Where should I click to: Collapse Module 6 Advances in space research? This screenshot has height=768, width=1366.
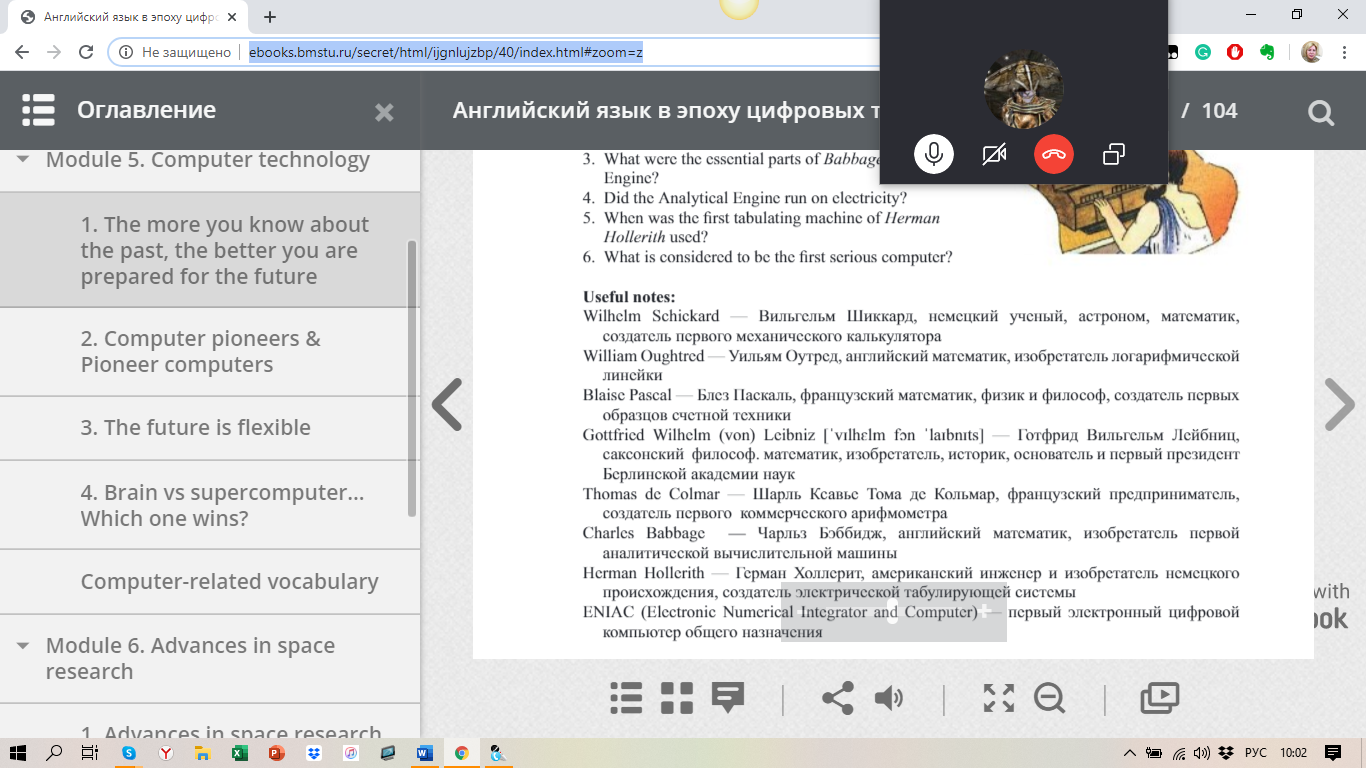pyautogui.click(x=23, y=646)
